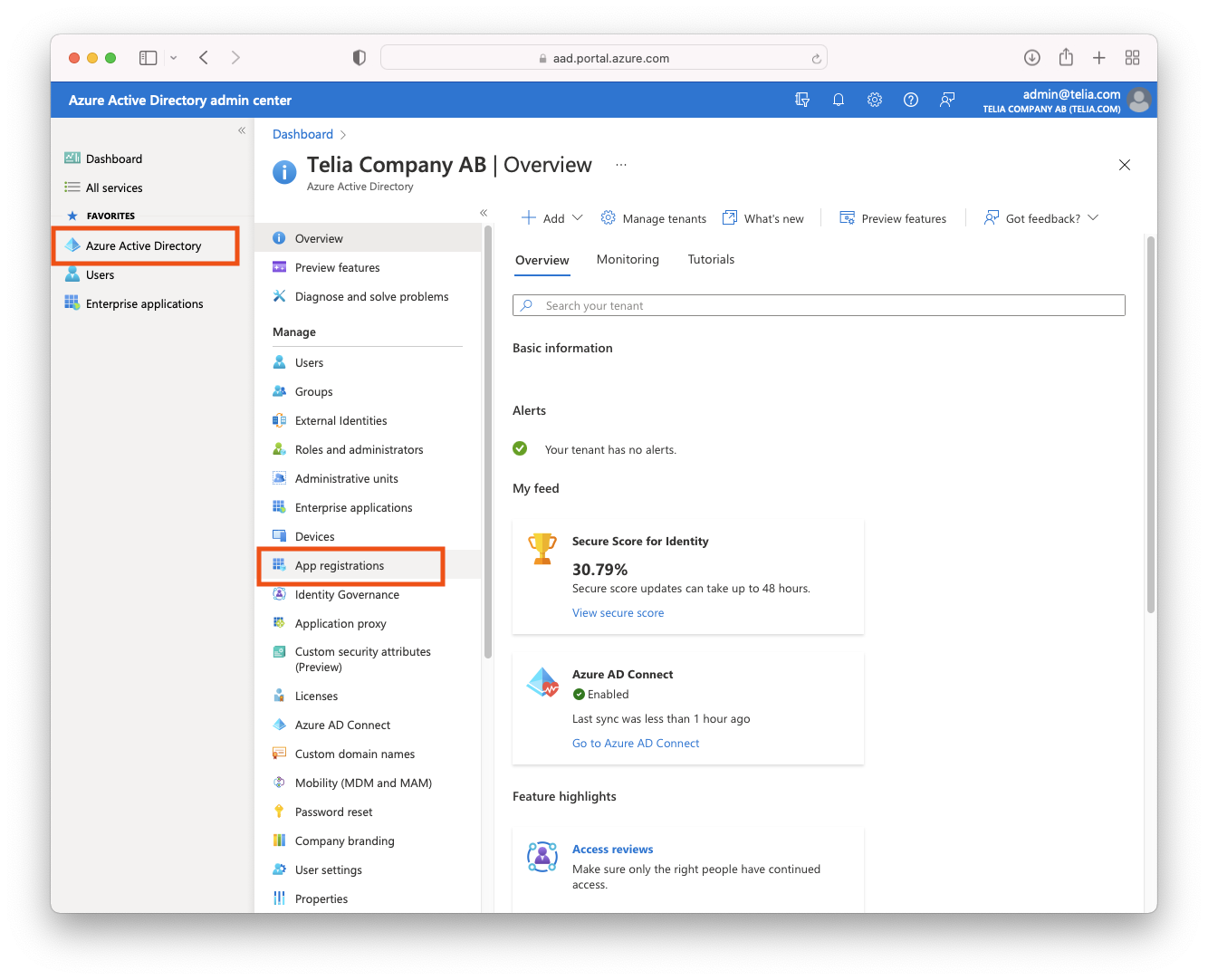Click the Safari privacy shield icon

coord(360,58)
